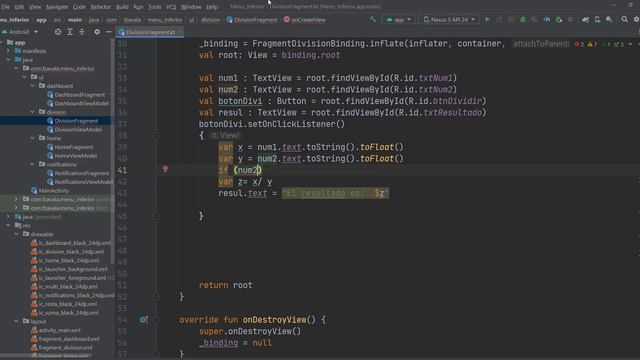
Task: Open DashboardFragment in project tree
Action: click(x=80, y=95)
